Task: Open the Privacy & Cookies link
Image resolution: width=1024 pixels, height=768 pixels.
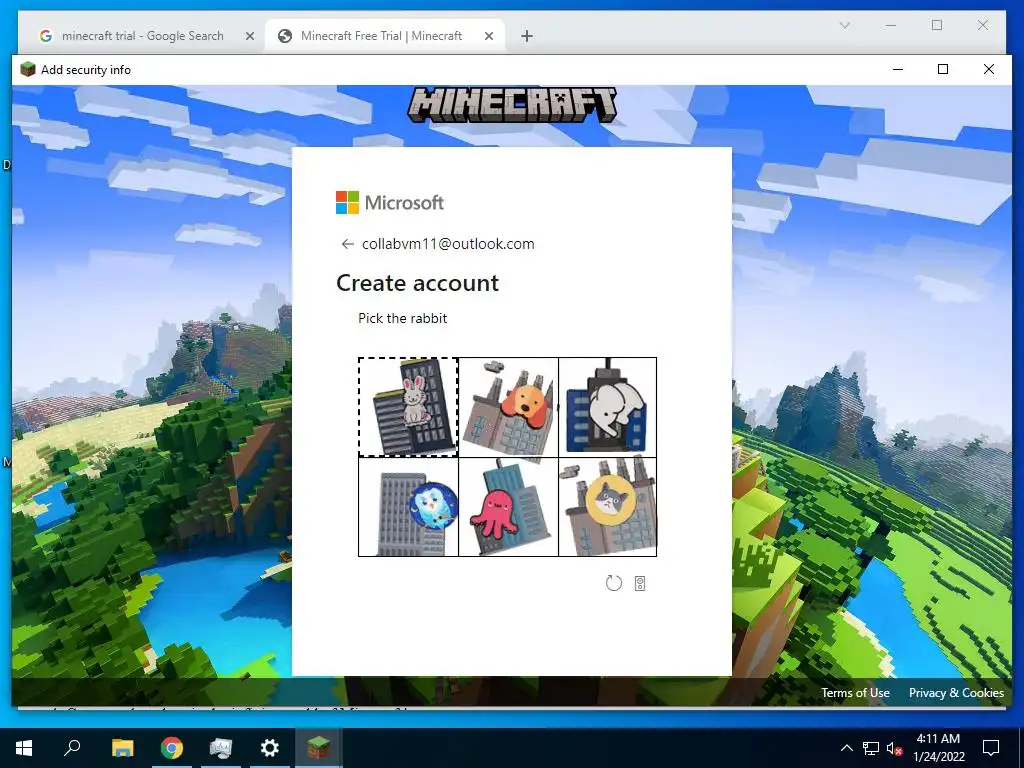Action: [x=956, y=693]
